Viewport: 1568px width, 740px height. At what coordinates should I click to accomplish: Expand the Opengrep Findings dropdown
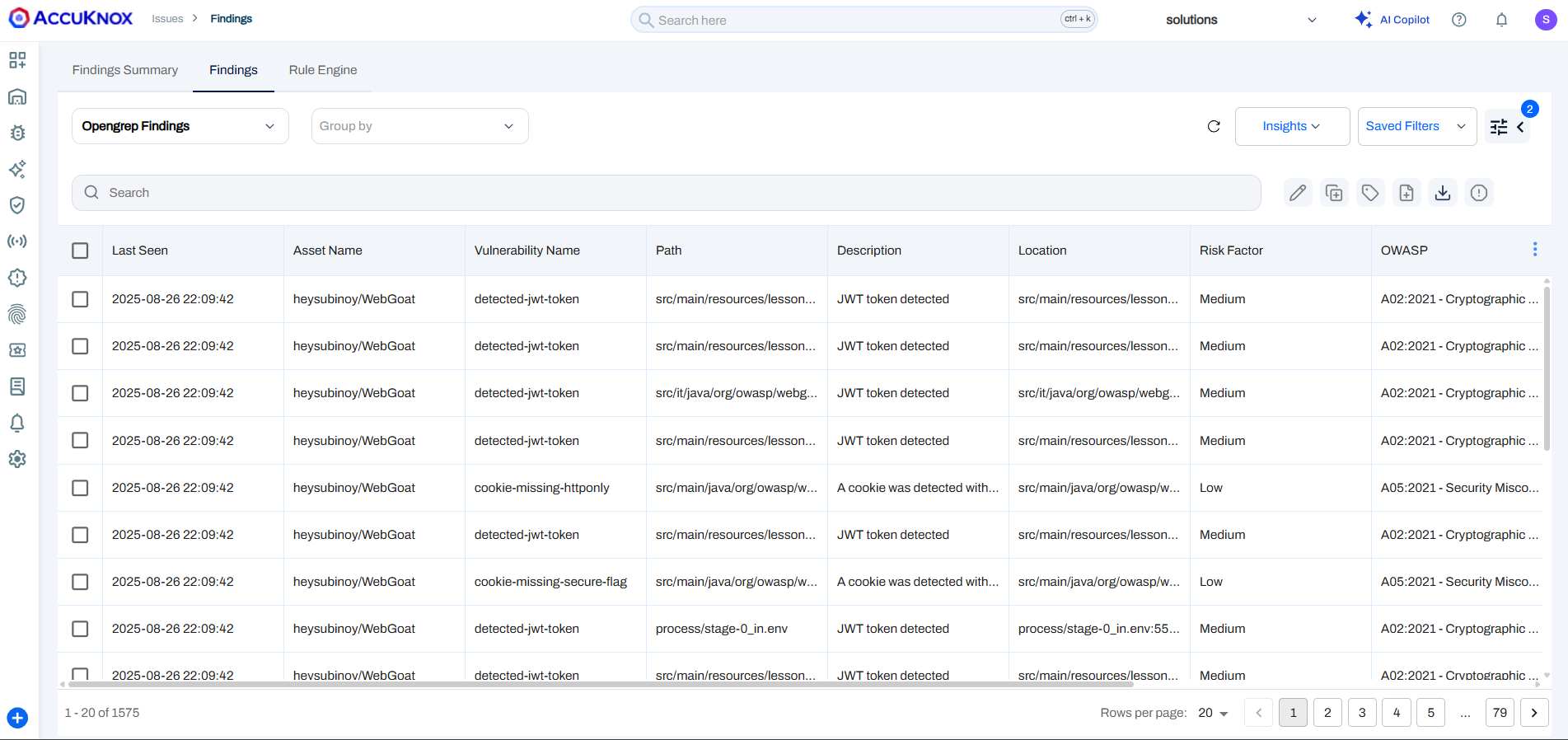tap(180, 126)
